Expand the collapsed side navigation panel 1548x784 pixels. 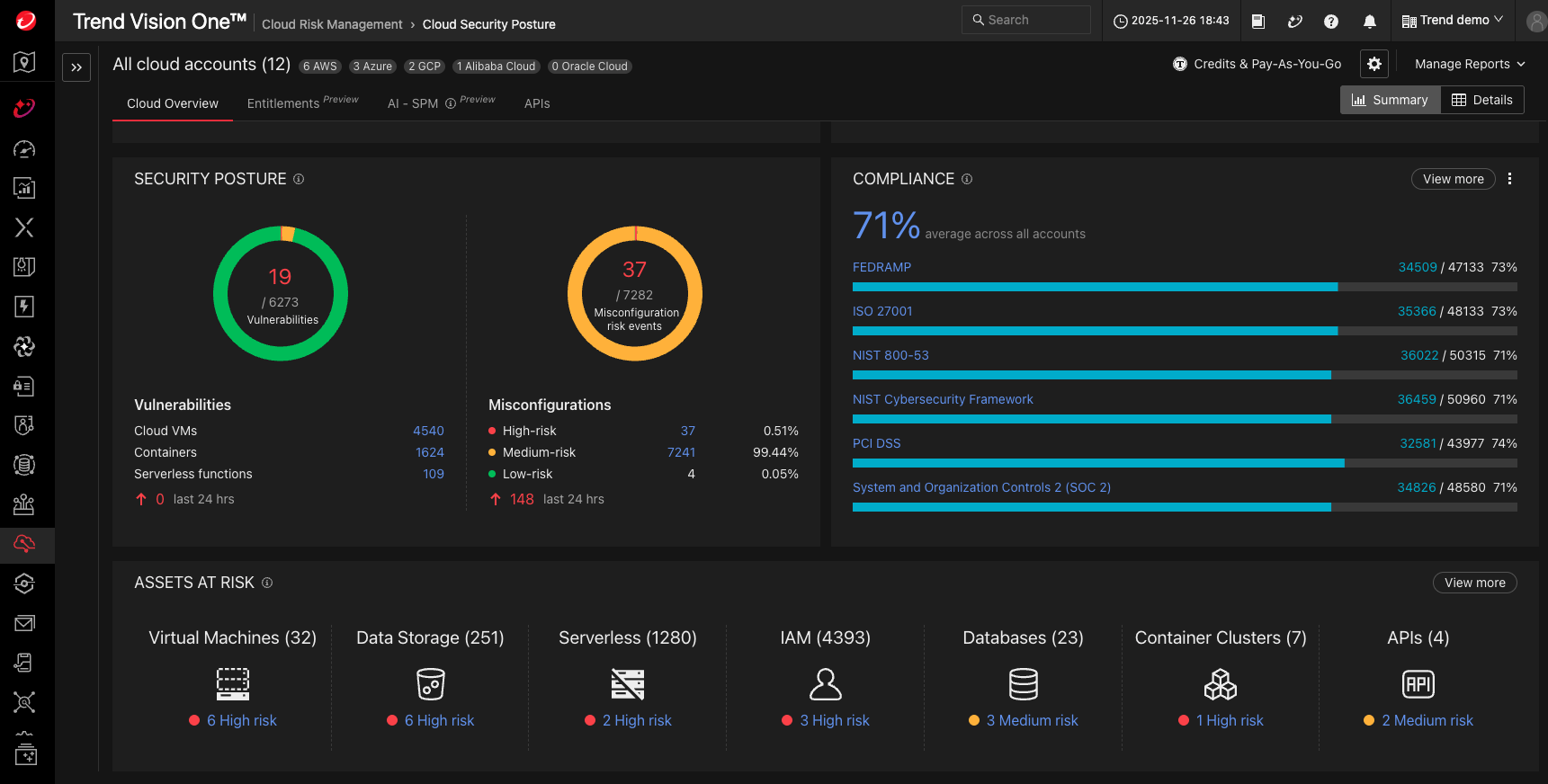point(76,67)
